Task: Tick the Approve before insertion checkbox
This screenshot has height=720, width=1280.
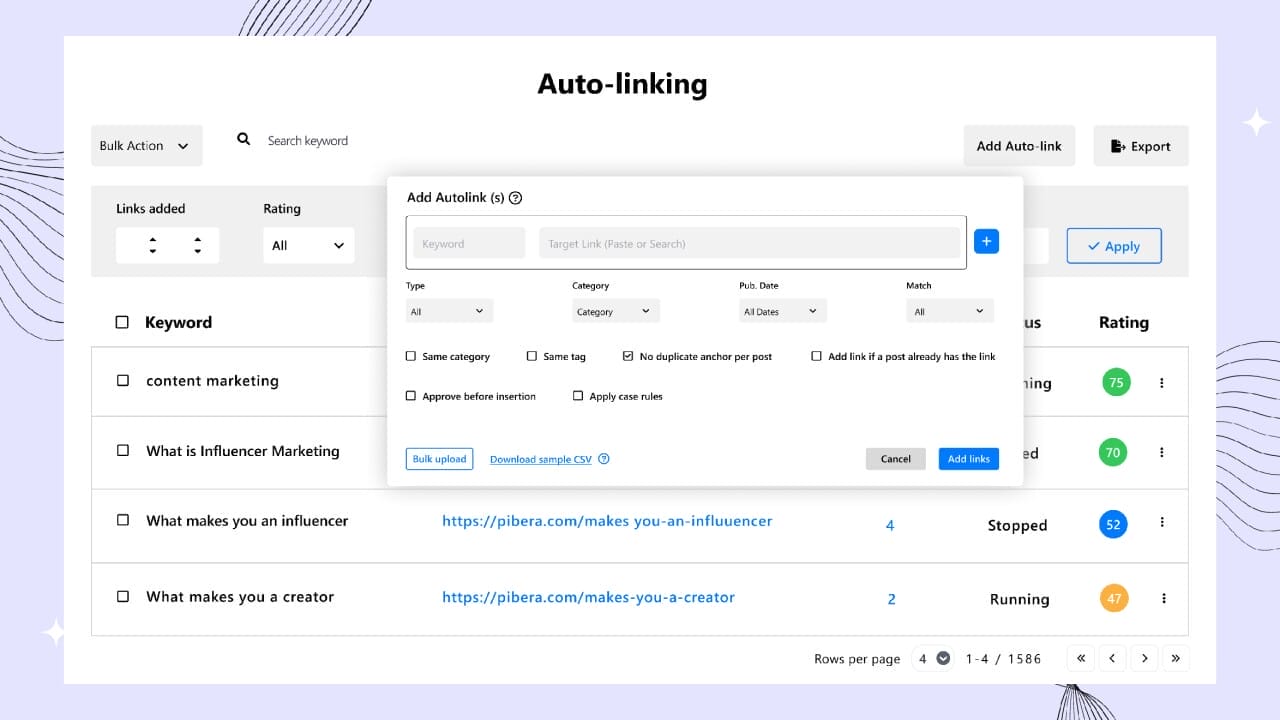Action: tap(411, 396)
